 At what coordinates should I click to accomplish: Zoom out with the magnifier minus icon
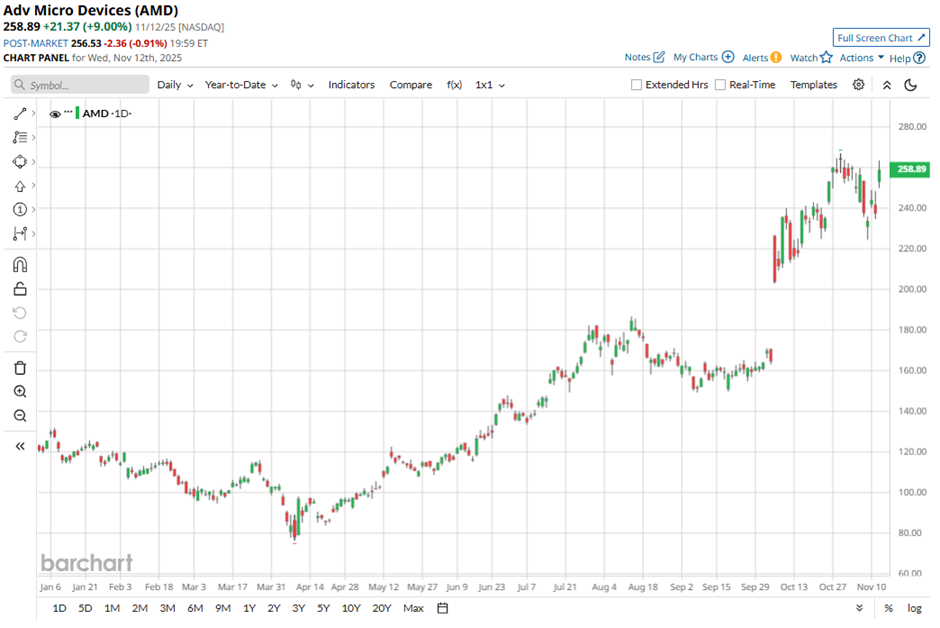click(20, 415)
